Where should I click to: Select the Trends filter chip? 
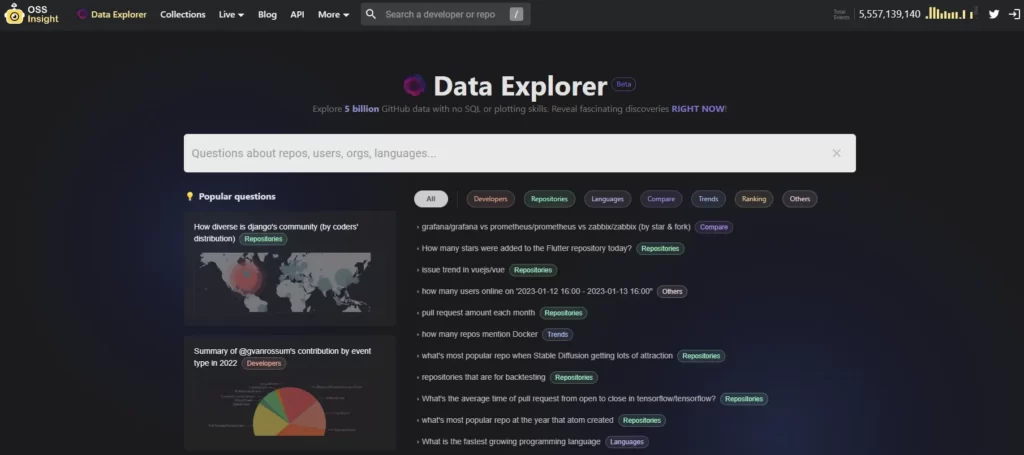[709, 199]
